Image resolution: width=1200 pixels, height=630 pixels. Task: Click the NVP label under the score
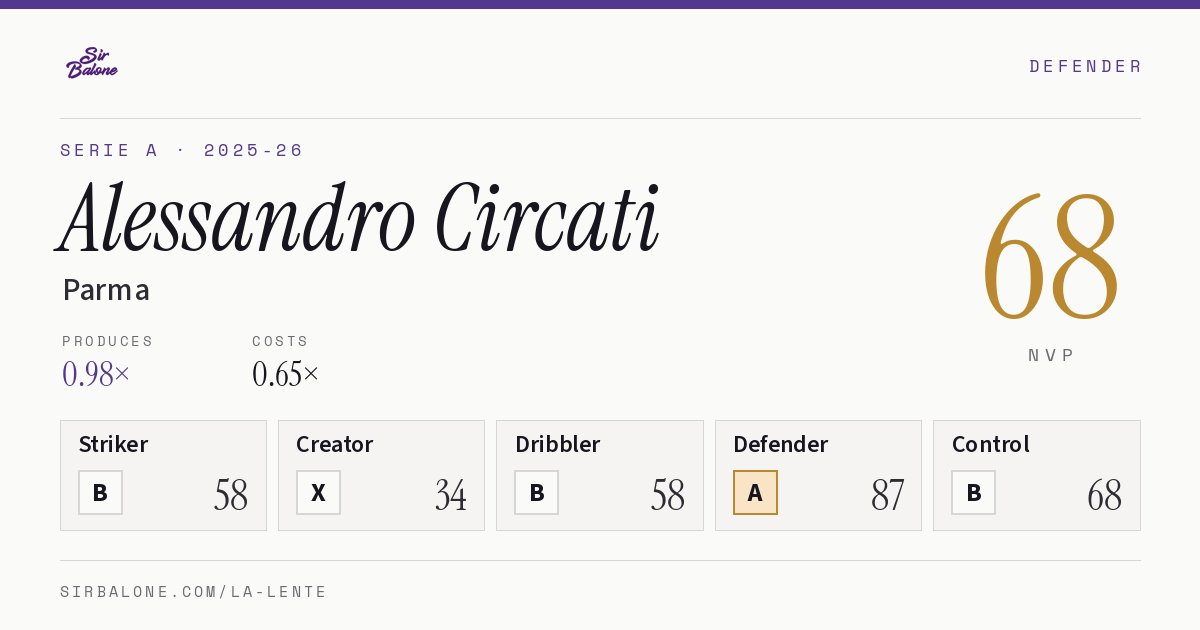(1051, 355)
